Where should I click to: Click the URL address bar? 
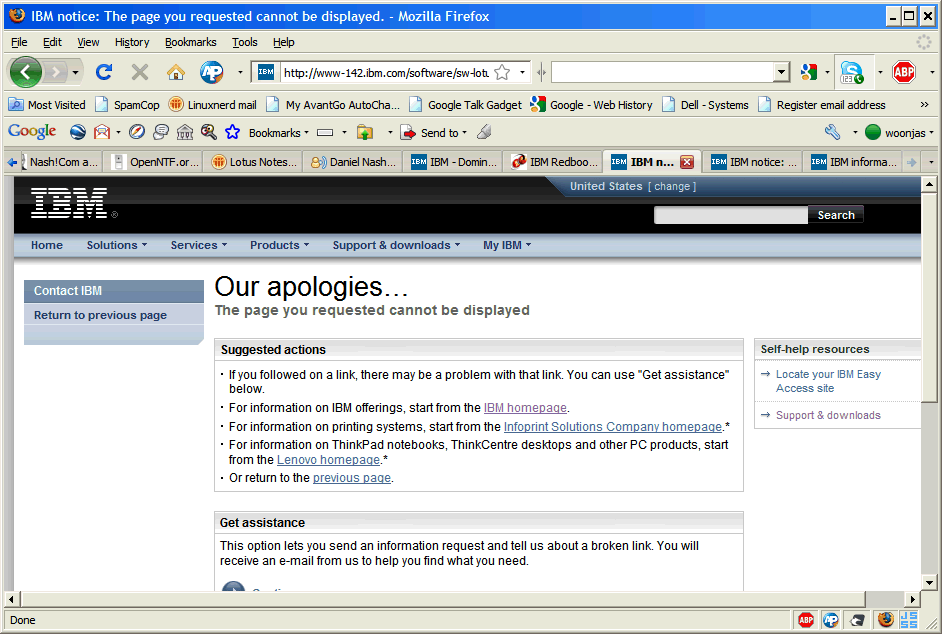pyautogui.click(x=386, y=73)
